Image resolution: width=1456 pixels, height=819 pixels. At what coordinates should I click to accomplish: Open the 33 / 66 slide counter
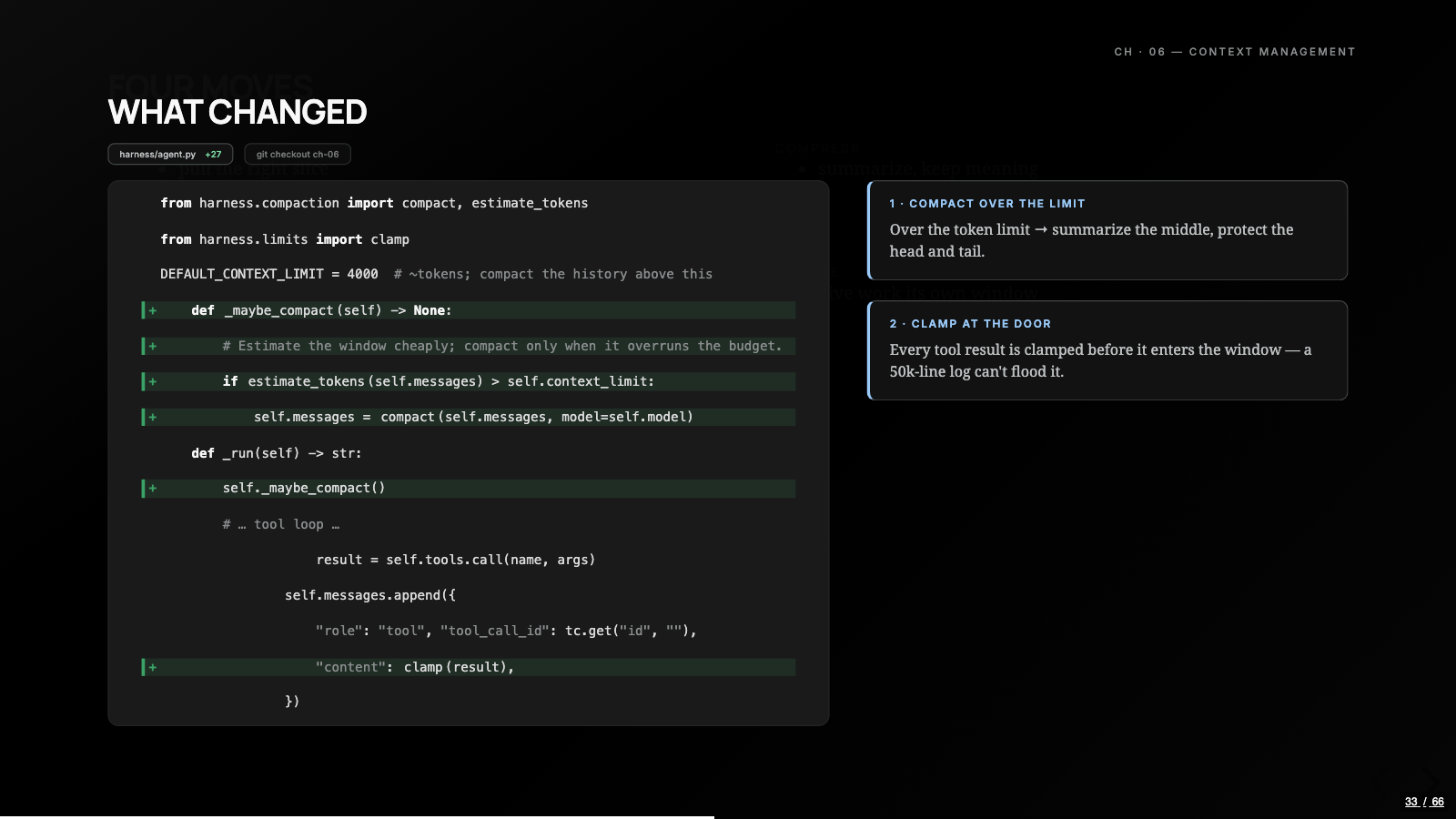pos(1424,802)
